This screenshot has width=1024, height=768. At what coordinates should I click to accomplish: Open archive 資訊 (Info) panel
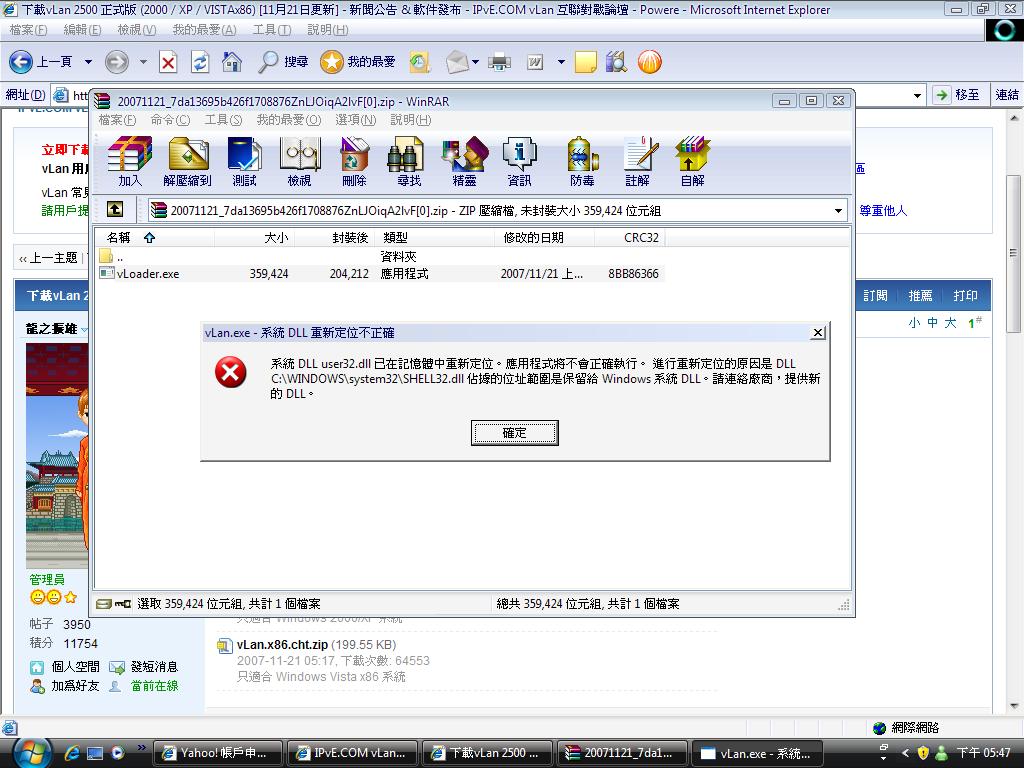tap(519, 160)
